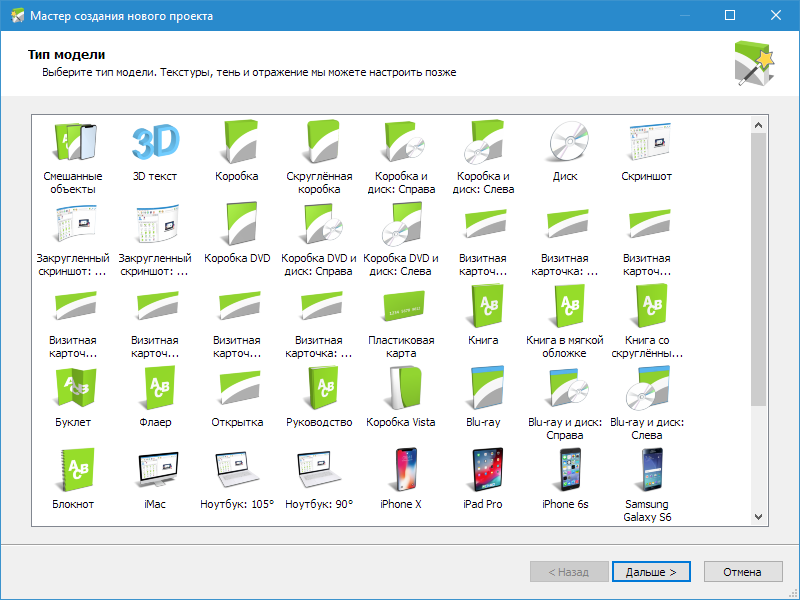Click the scrollbar up arrow
This screenshot has height=600, width=800.
(x=758, y=125)
